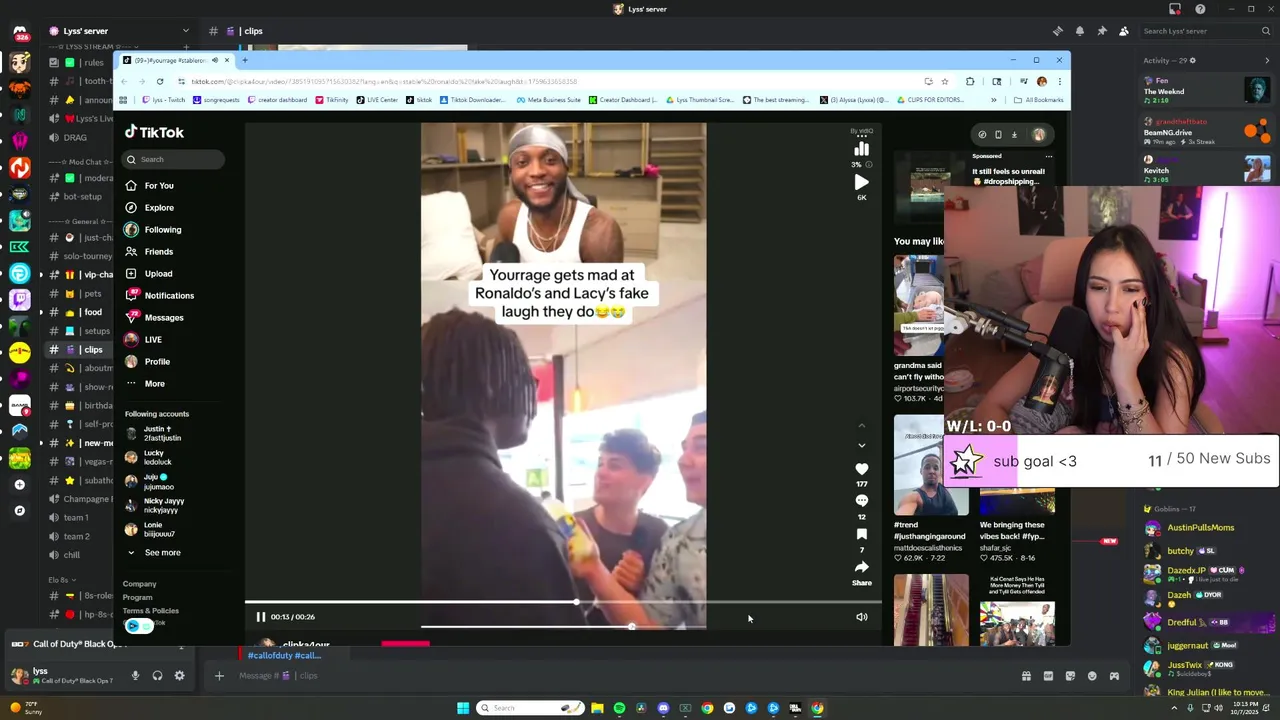1280x720 pixels.
Task: Bookmark the TikTok video
Action: (x=862, y=534)
